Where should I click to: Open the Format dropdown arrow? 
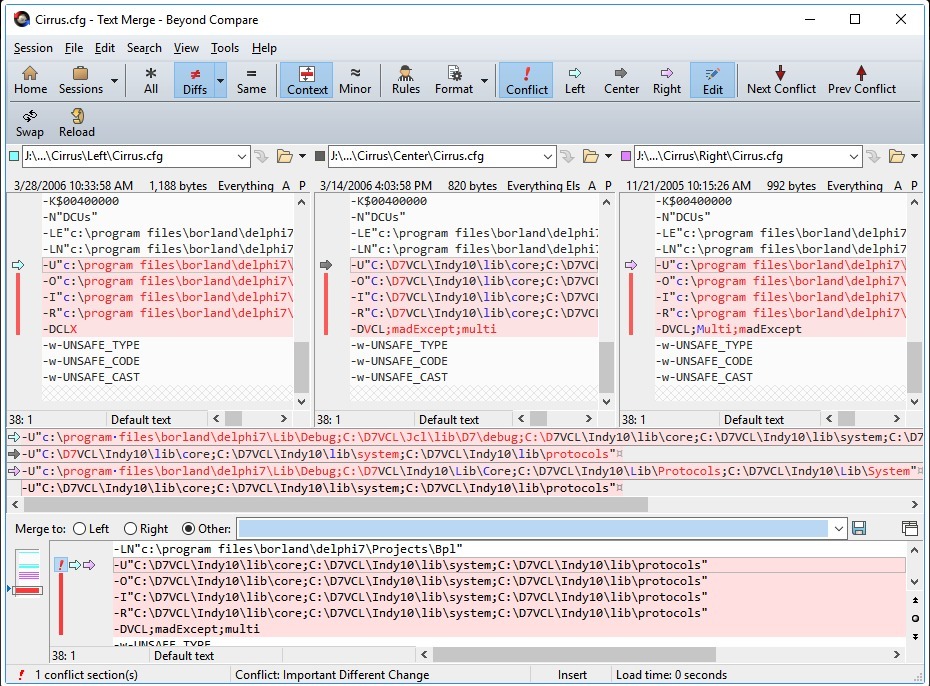click(x=485, y=81)
